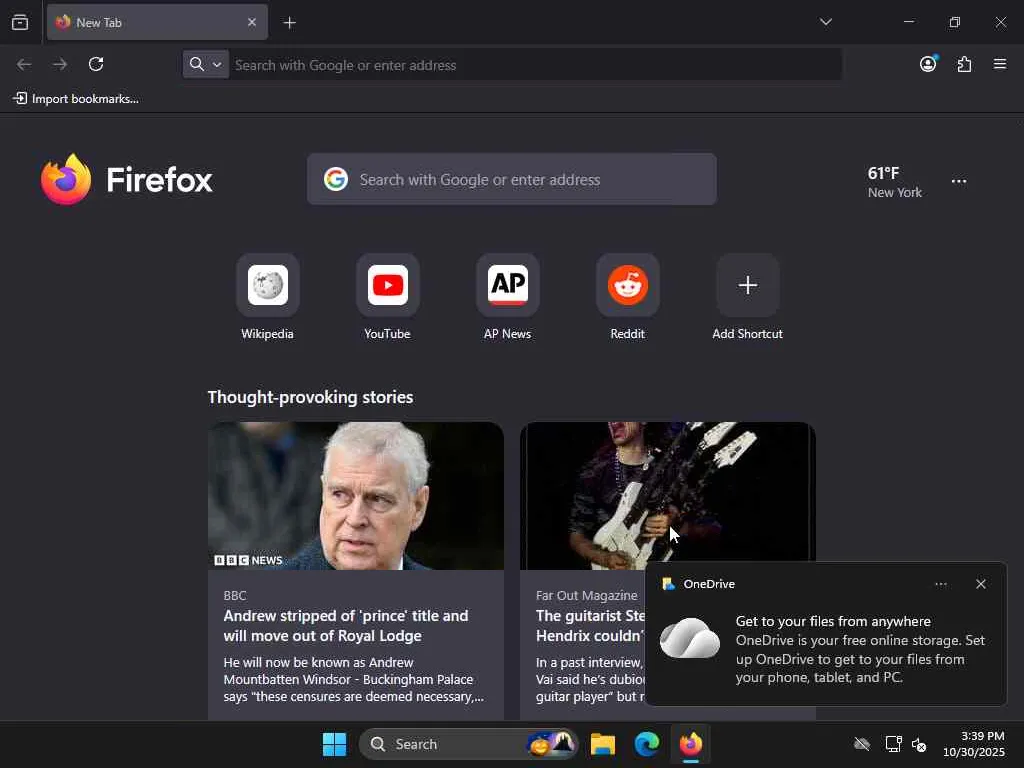Click the Google G icon in search box
1024x768 pixels.
click(x=336, y=179)
